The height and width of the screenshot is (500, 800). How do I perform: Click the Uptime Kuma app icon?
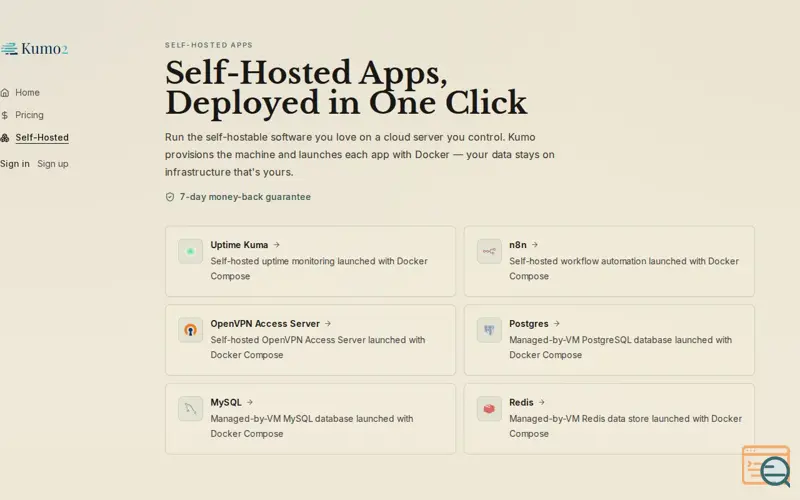[x=190, y=251]
